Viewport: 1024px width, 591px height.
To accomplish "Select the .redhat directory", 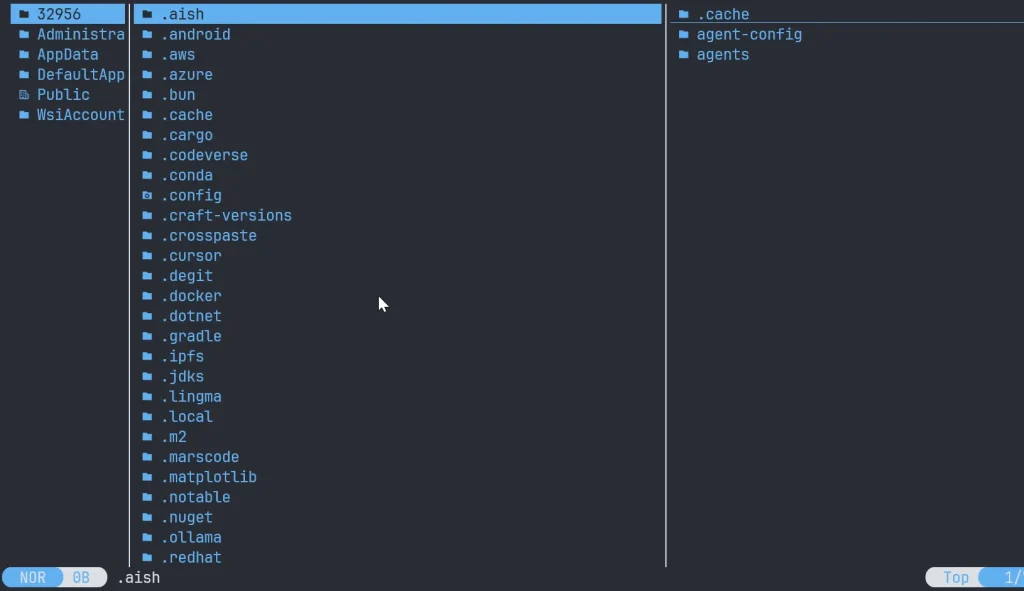I will [x=191, y=557].
